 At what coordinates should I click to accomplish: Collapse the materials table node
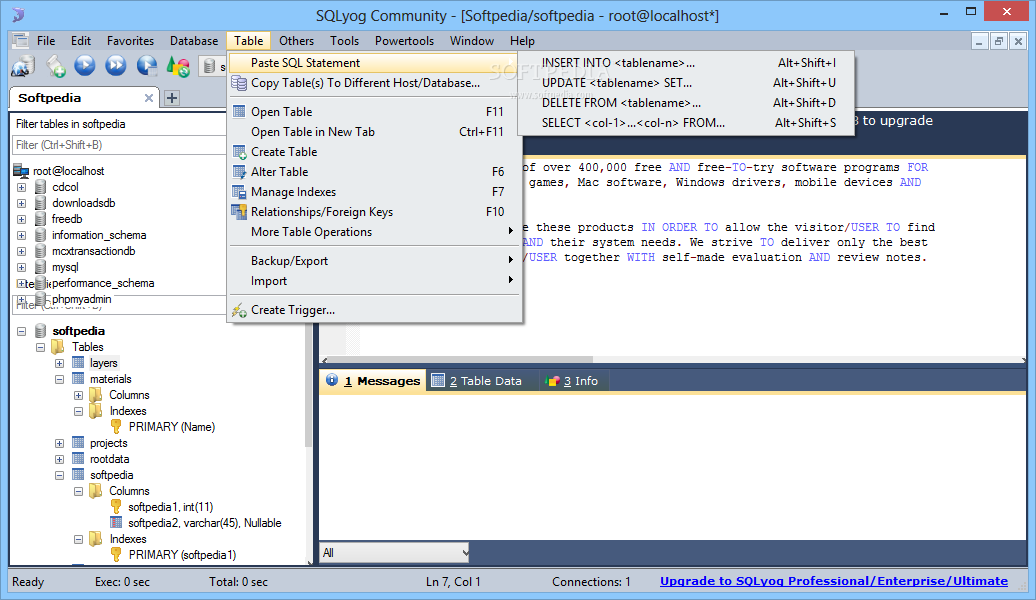click(x=59, y=379)
